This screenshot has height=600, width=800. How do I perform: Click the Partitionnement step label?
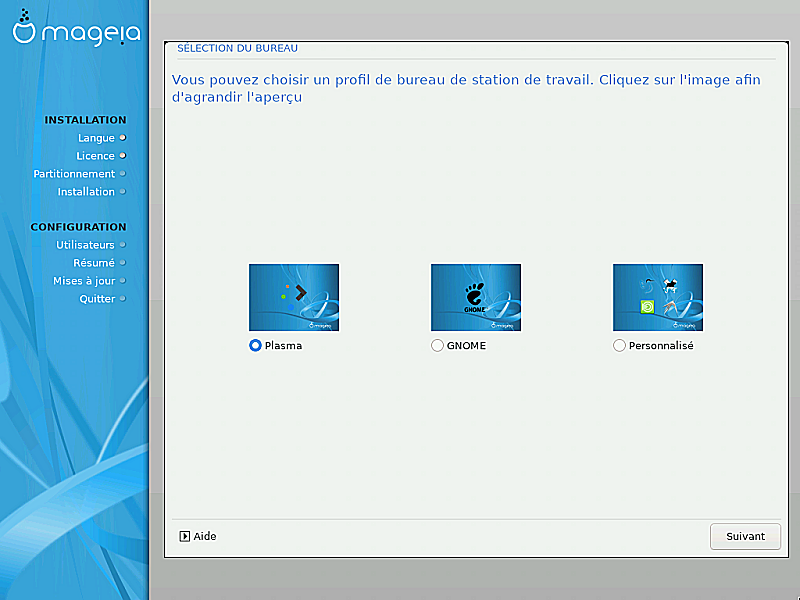74,174
